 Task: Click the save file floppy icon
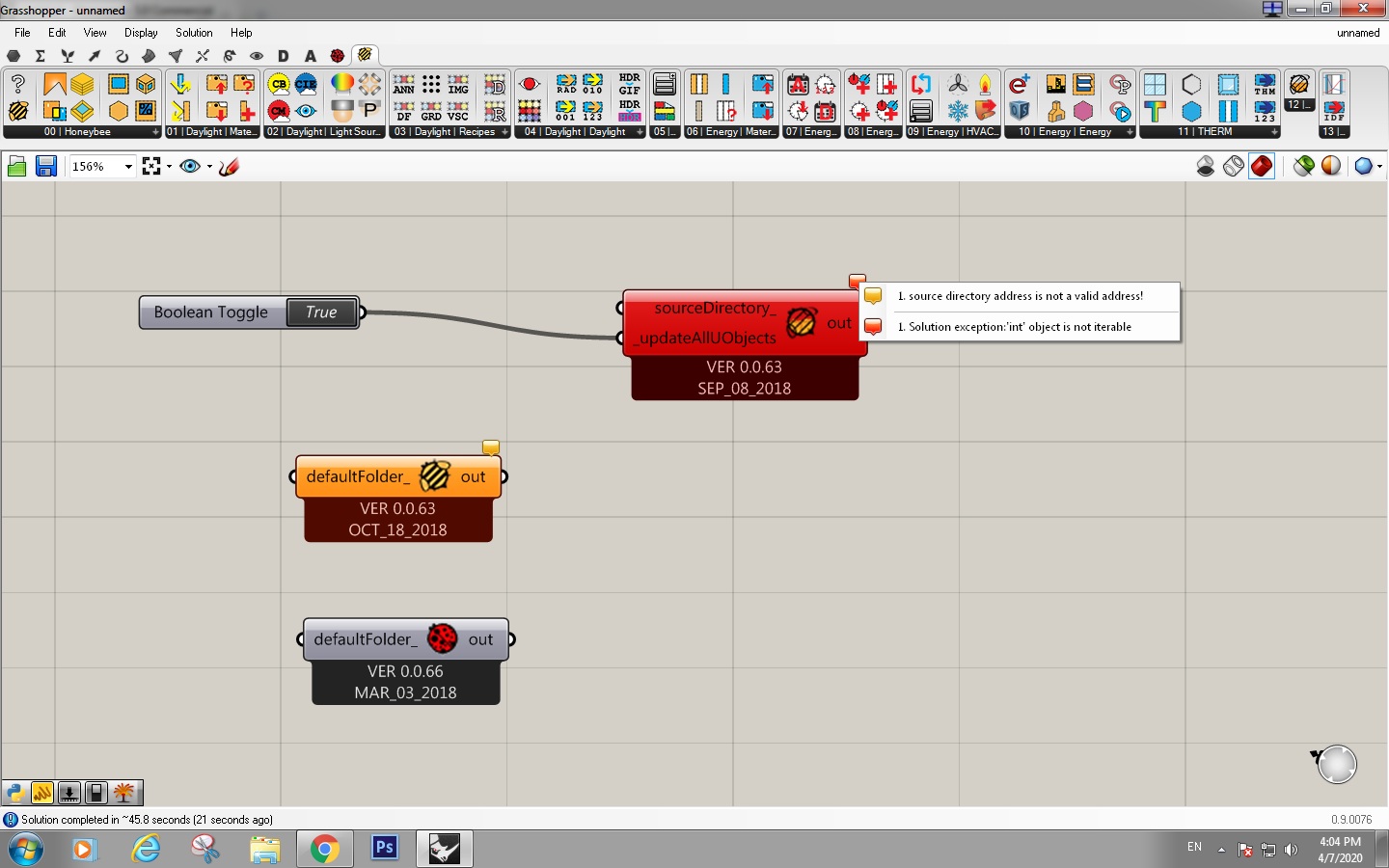click(x=45, y=166)
